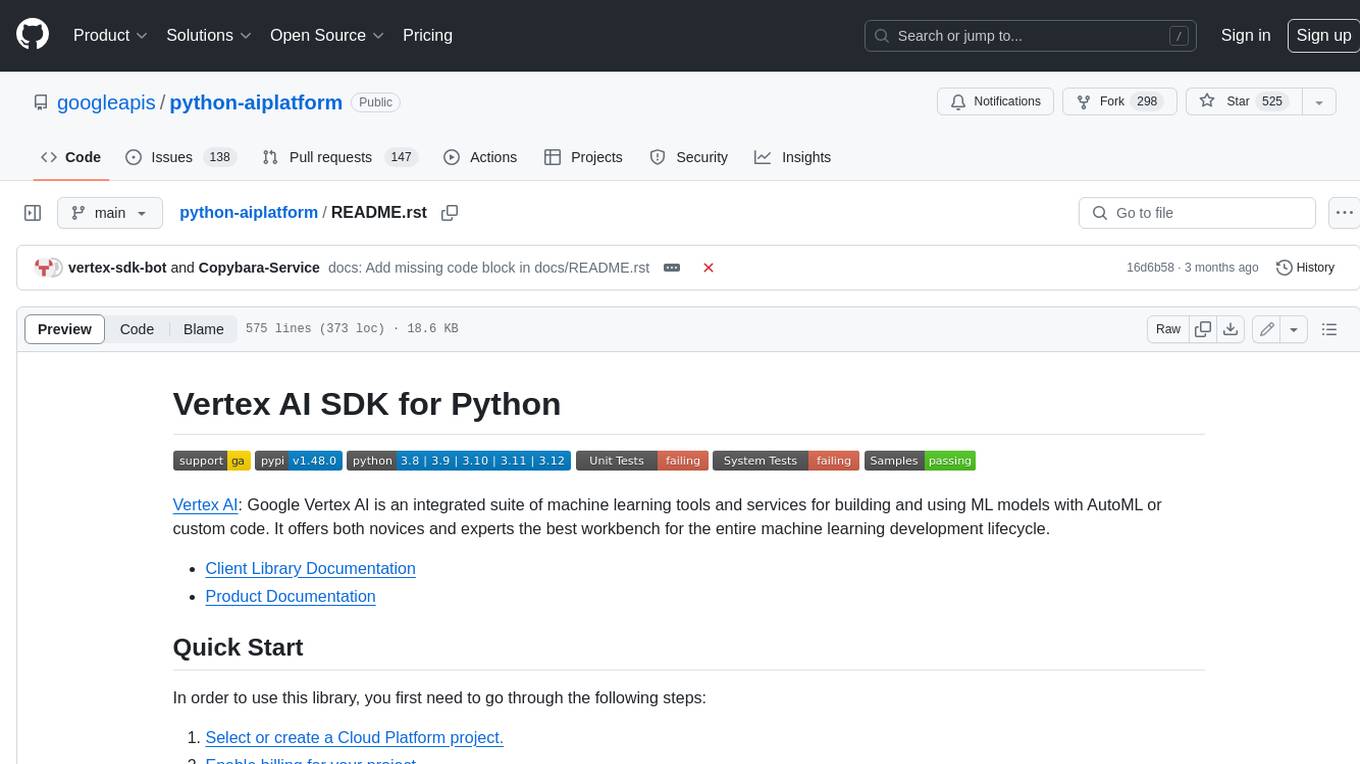Viewport: 1360px width, 764px height.
Task: Open vertex-sdk-bot author link
Action: (x=117, y=268)
